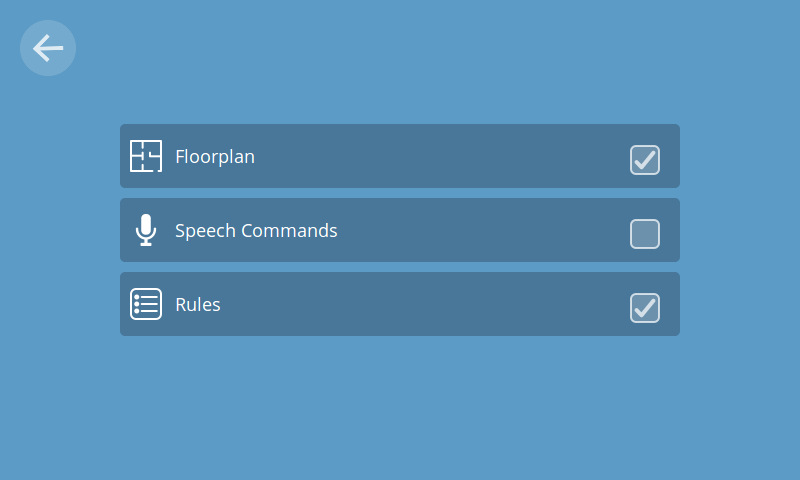Uncheck the Floorplan checkbox
Image resolution: width=800 pixels, height=480 pixels.
coord(645,160)
